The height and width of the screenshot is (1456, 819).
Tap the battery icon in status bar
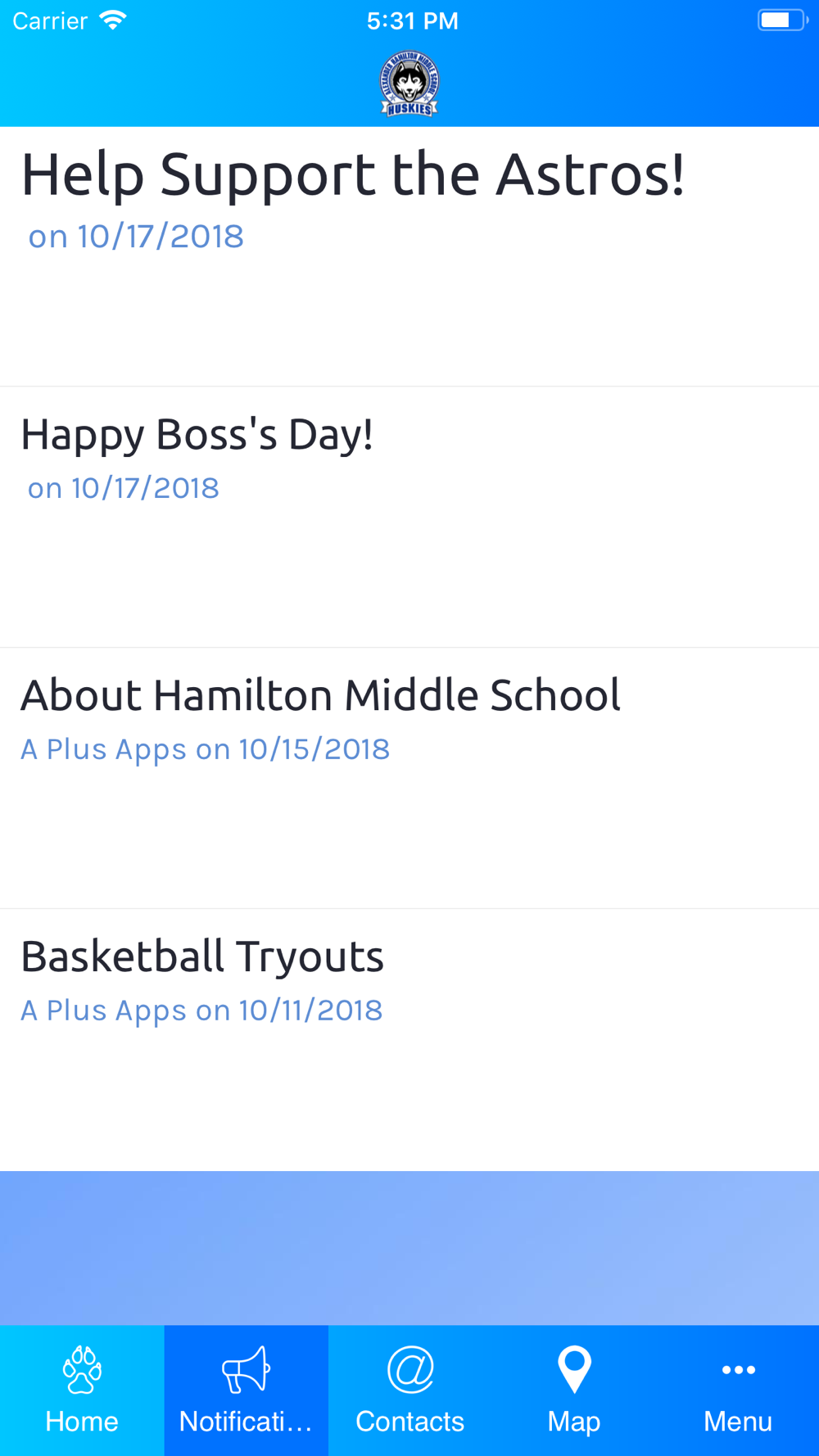pyautogui.click(x=782, y=20)
